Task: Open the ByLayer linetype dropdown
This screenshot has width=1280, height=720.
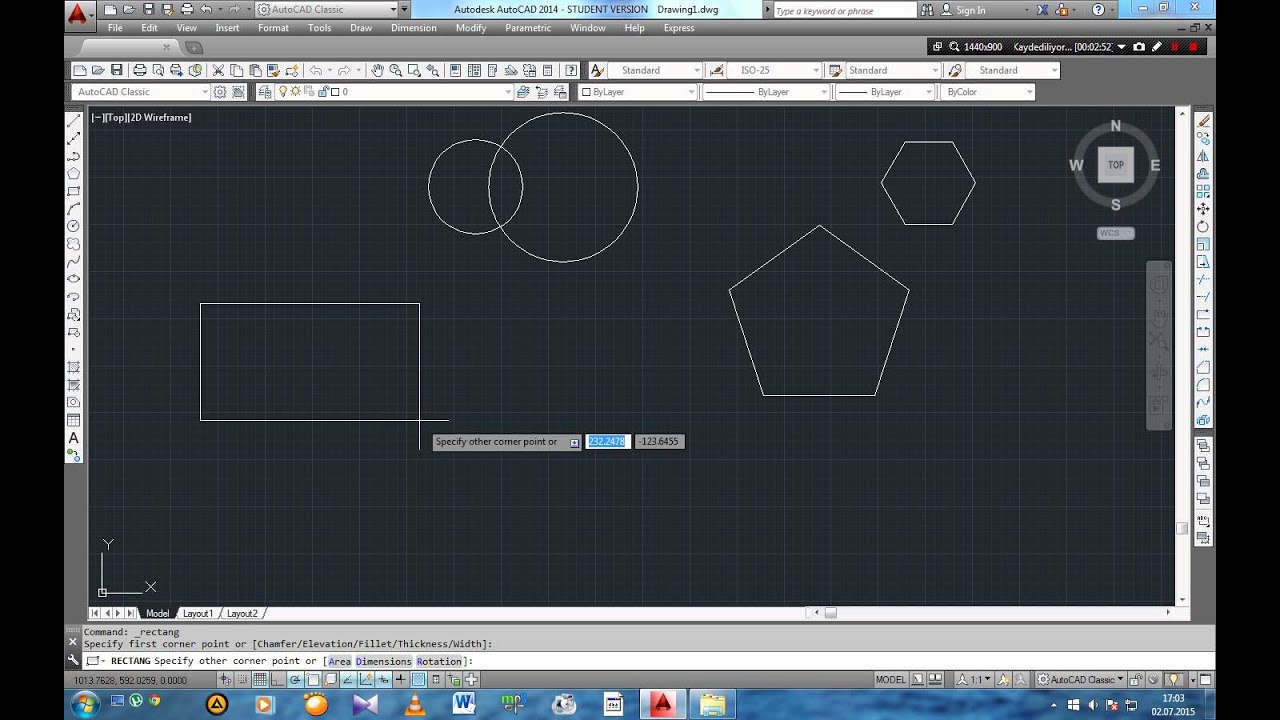Action: pyautogui.click(x=766, y=92)
